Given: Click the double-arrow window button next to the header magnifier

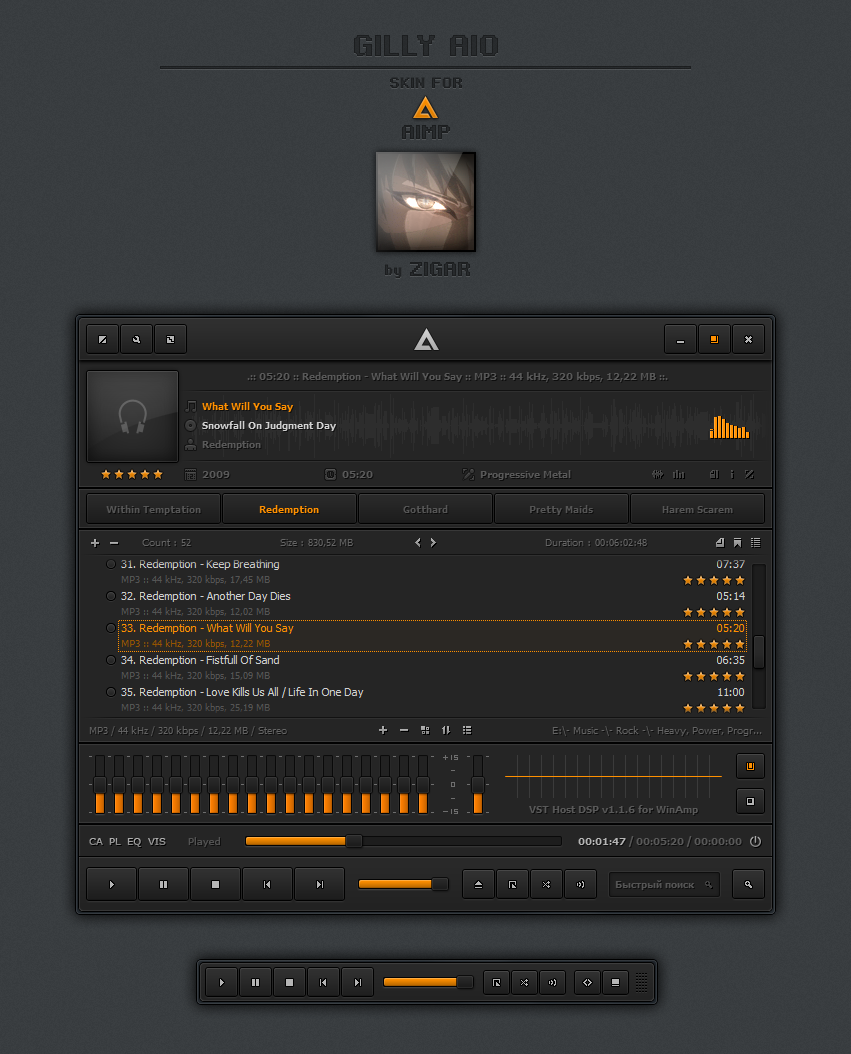Looking at the screenshot, I should pyautogui.click(x=171, y=339).
